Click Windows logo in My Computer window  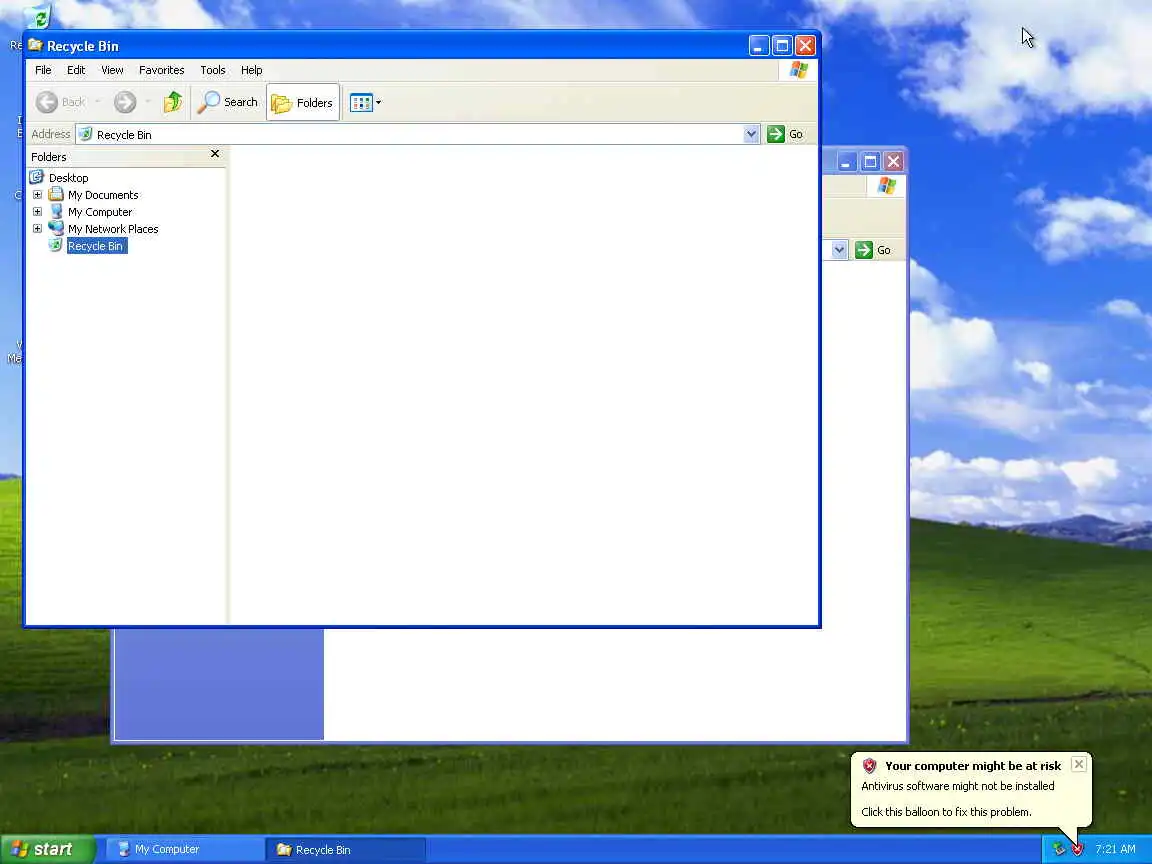click(x=886, y=186)
